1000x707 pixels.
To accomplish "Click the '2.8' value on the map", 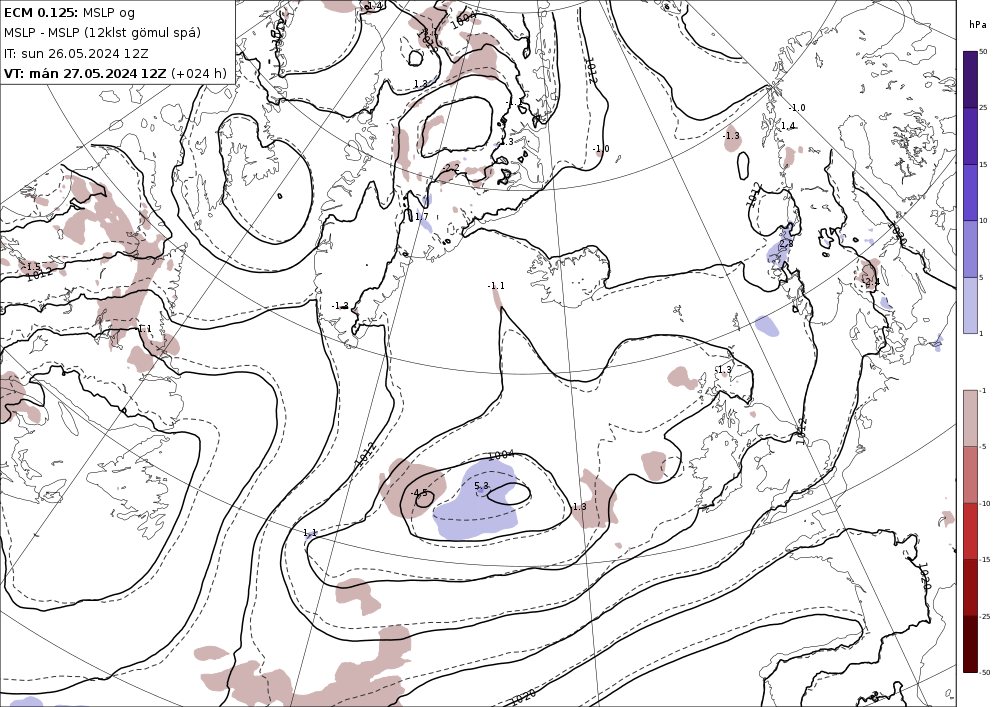I will point(786,244).
